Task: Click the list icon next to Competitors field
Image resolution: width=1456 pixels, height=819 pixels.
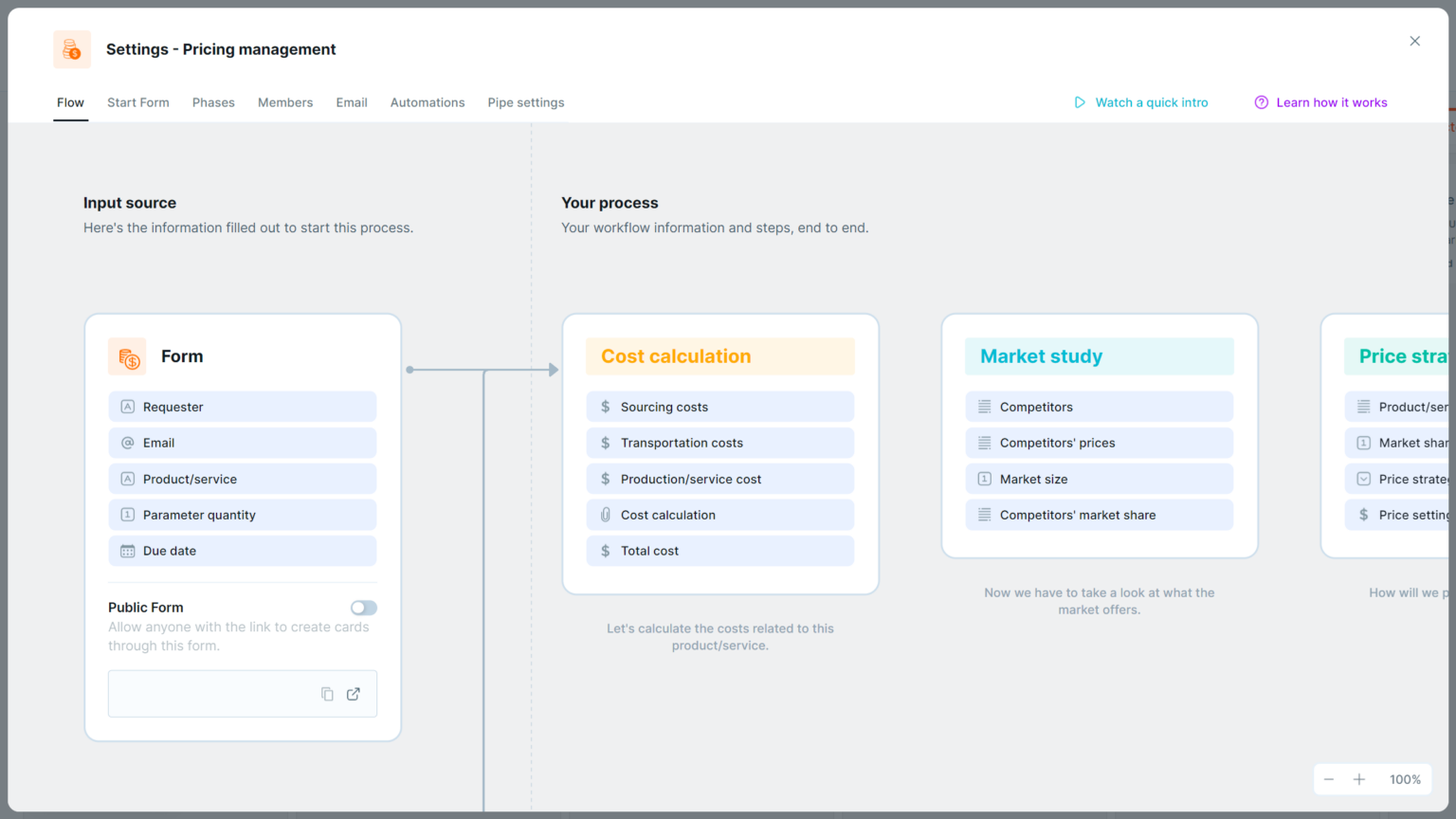Action: pyautogui.click(x=984, y=407)
